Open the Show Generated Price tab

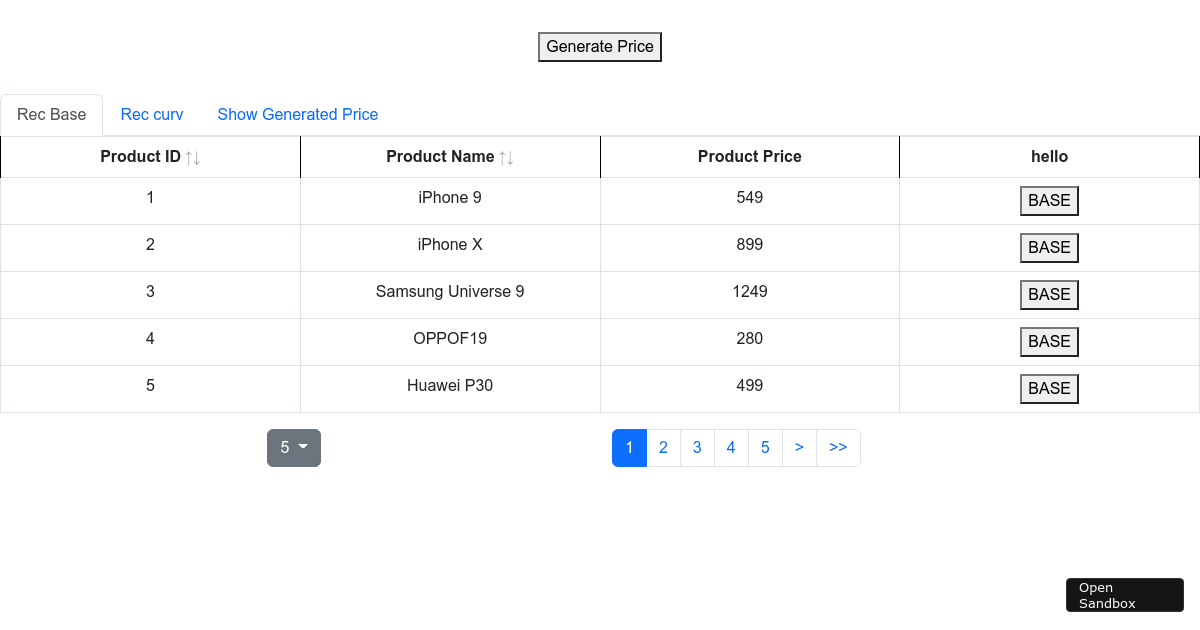point(297,115)
